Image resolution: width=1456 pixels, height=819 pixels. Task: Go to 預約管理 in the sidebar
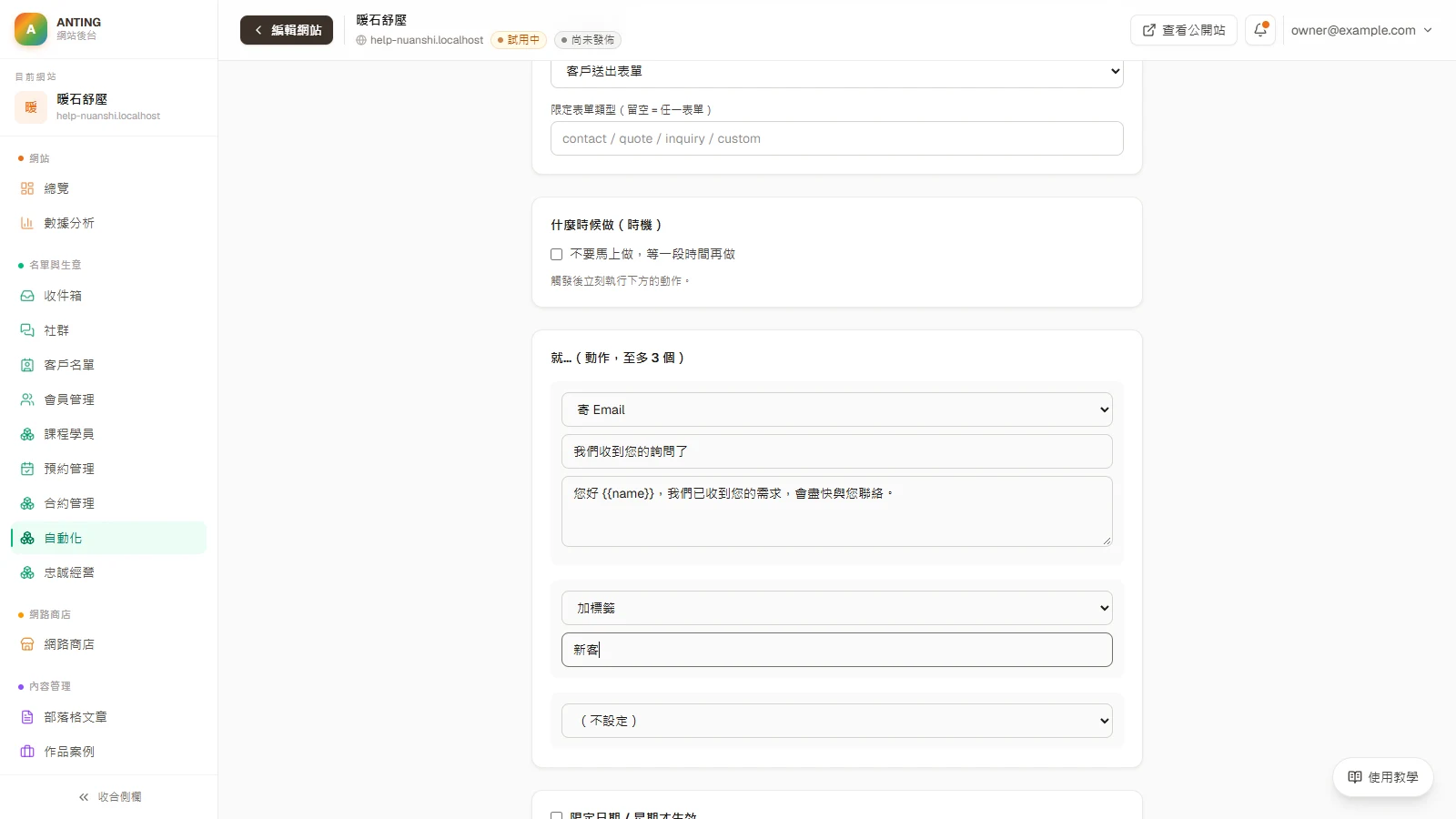[x=109, y=469]
